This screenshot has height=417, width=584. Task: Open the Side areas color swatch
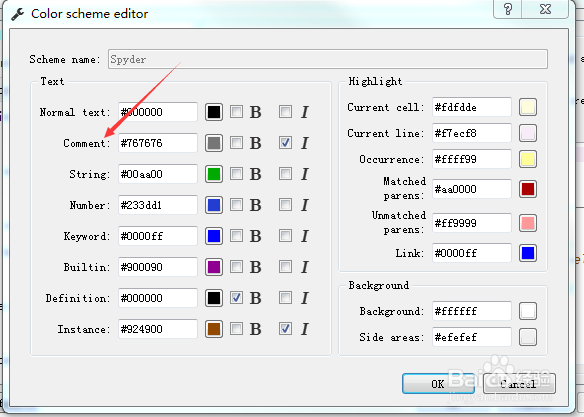(x=528, y=337)
